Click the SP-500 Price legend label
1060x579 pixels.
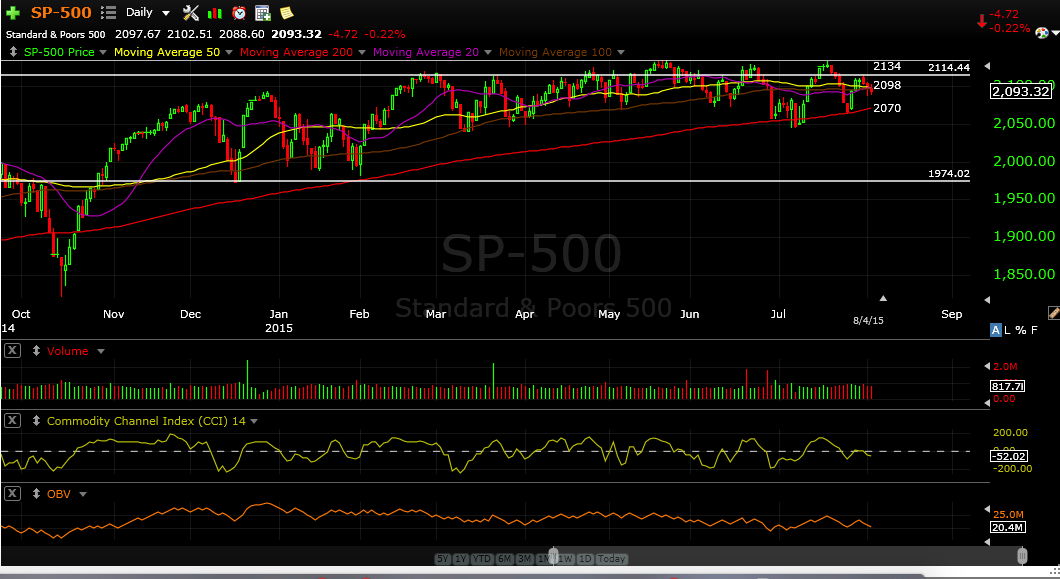tap(59, 52)
